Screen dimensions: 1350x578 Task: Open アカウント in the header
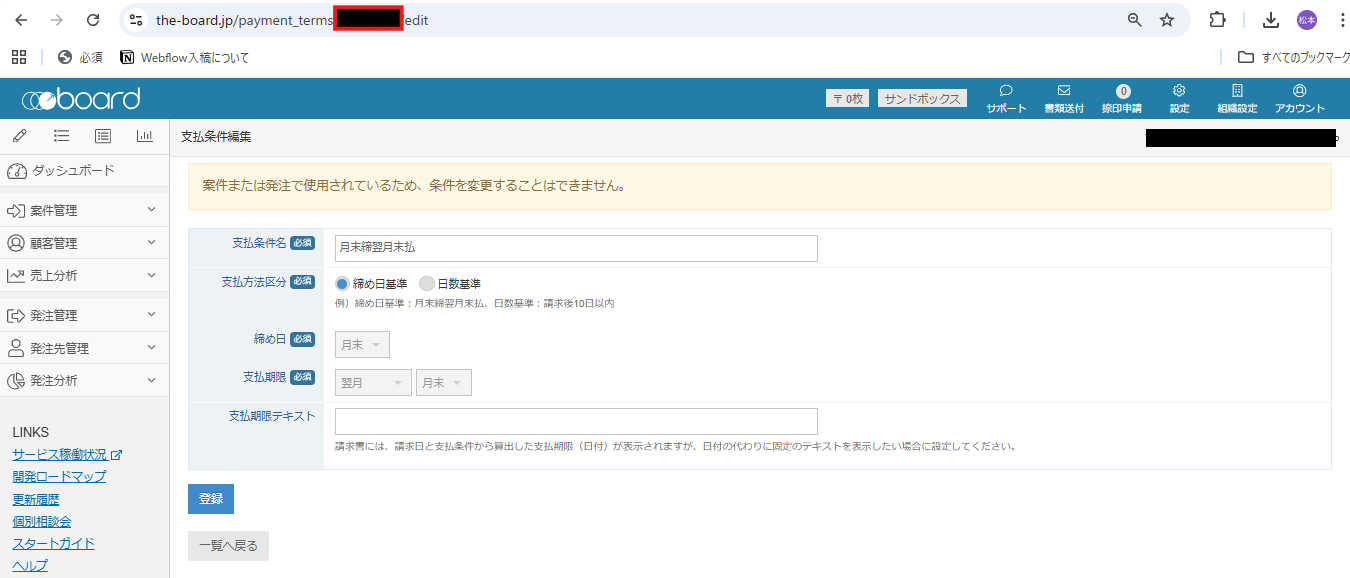tap(1300, 98)
